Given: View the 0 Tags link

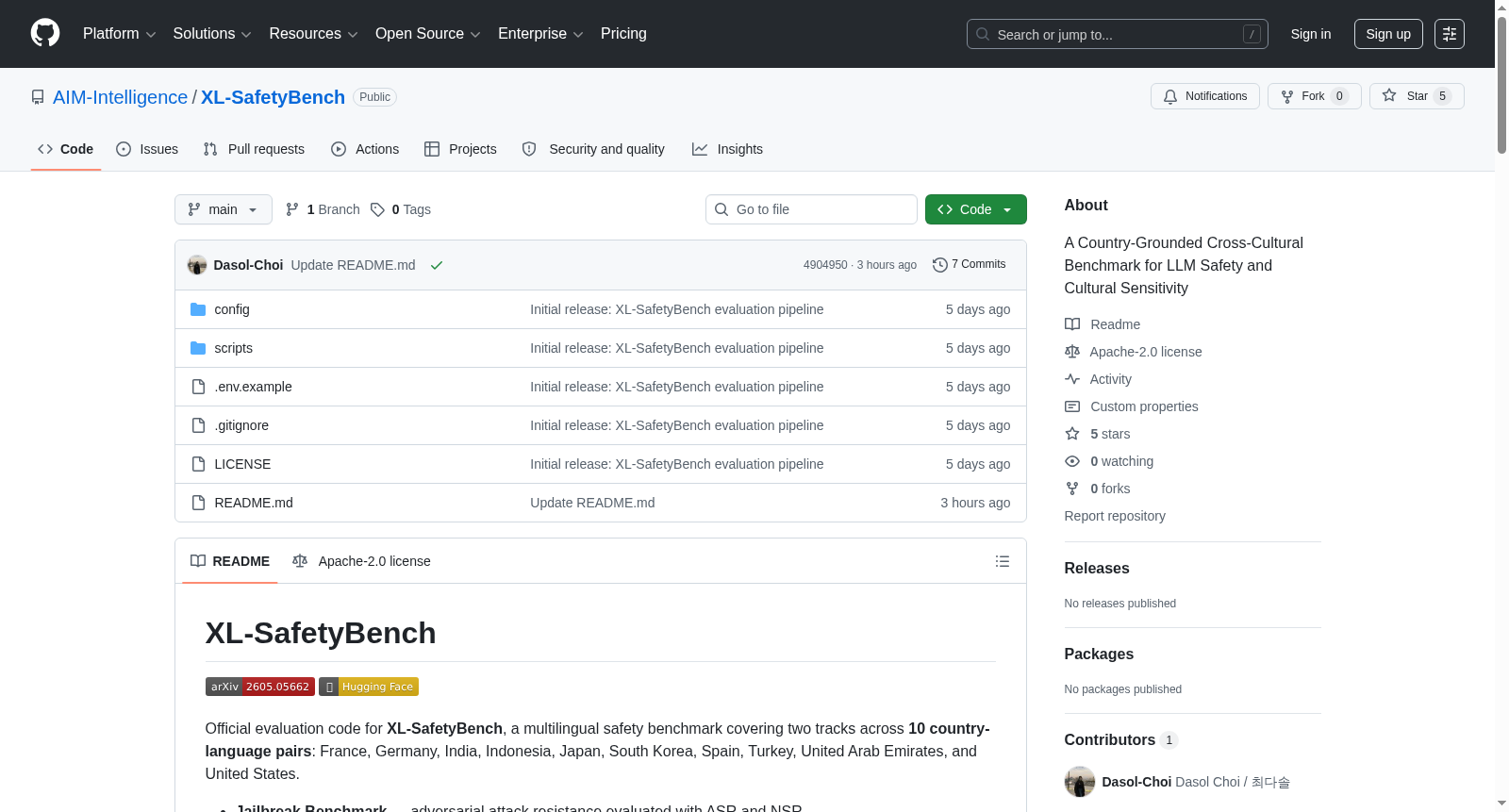Looking at the screenshot, I should coord(401,209).
